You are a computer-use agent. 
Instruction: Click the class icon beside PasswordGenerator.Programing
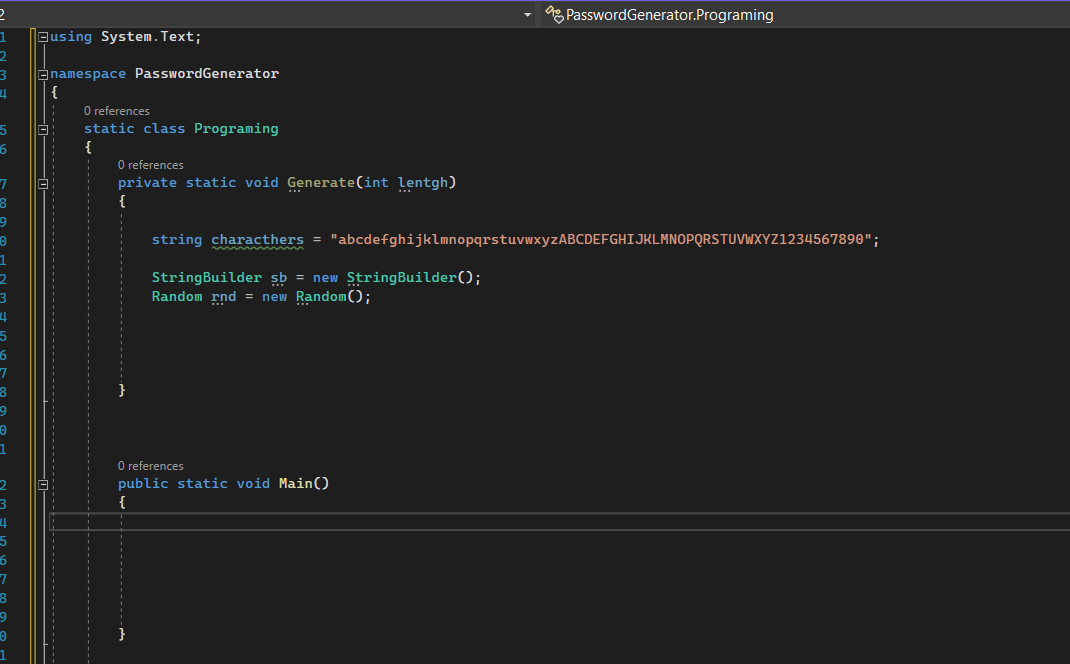[554, 14]
